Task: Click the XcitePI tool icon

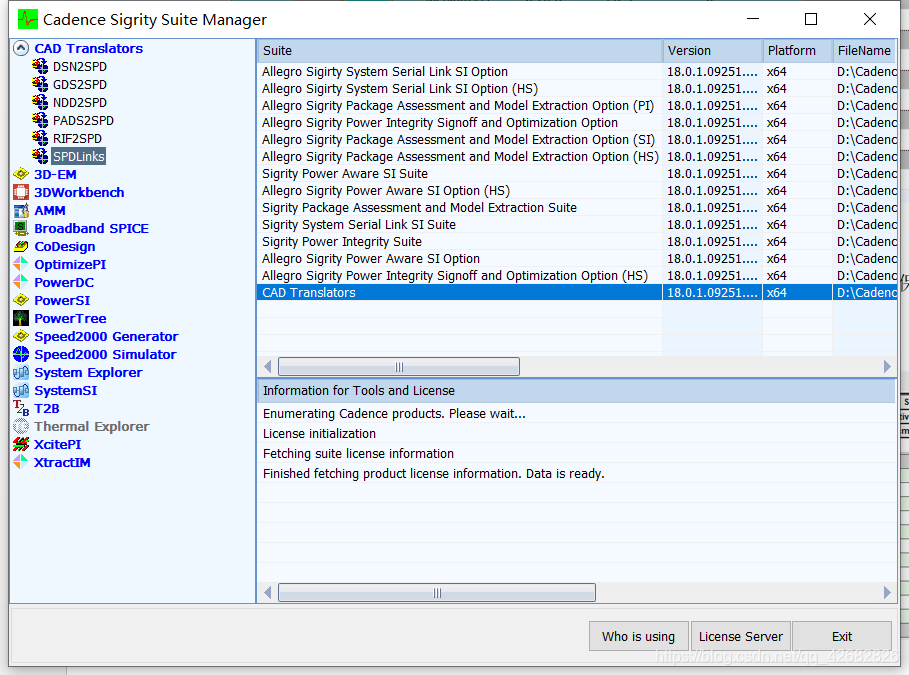Action: (x=21, y=444)
